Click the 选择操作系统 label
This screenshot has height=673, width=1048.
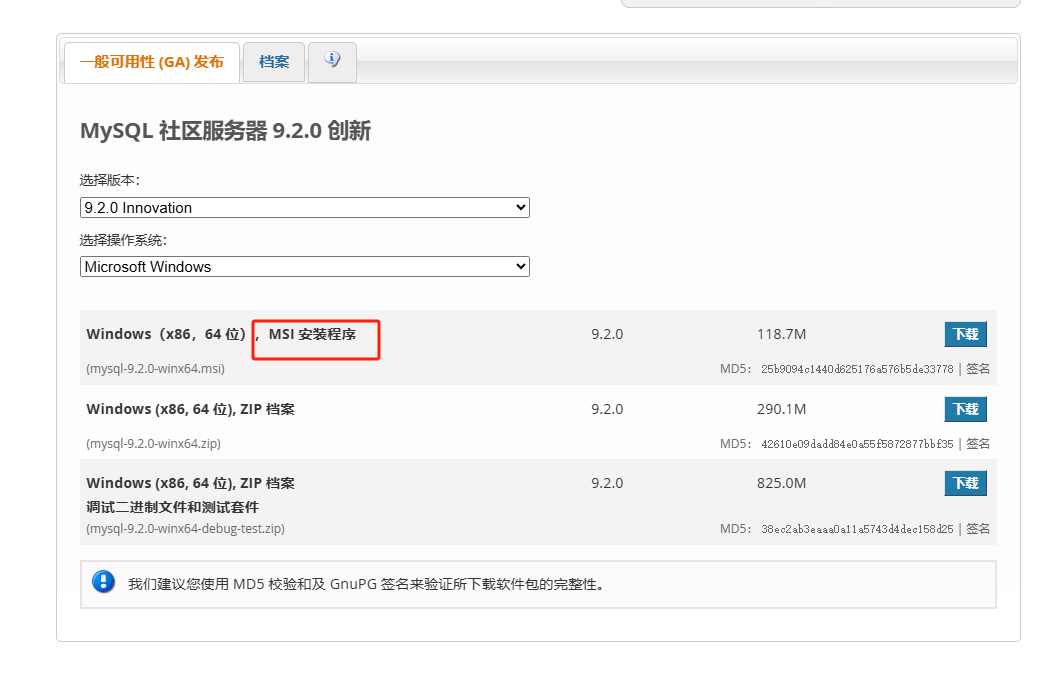point(123,240)
